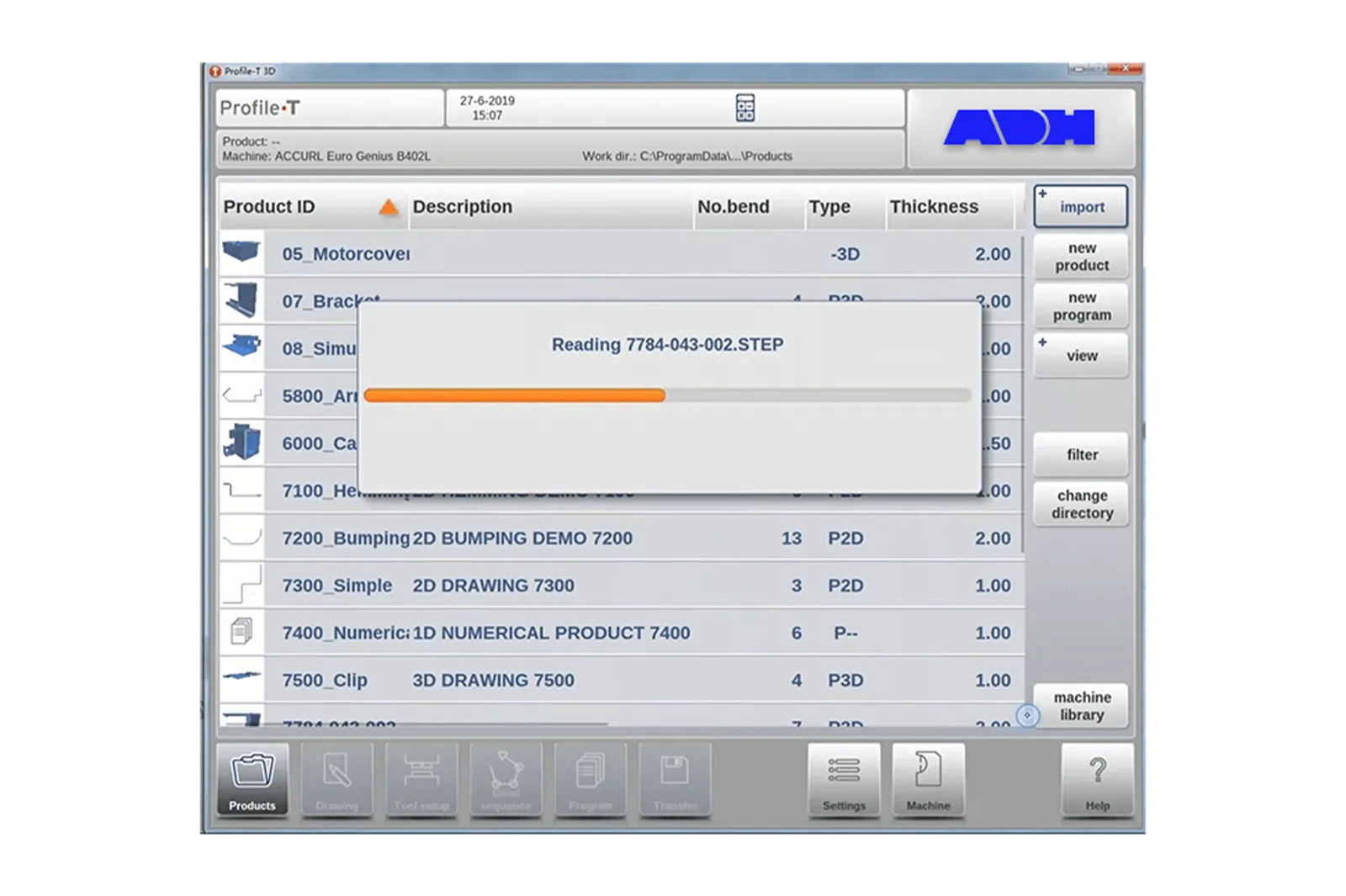The image size is (1346, 896).
Task: Click the import button
Action: click(1081, 206)
